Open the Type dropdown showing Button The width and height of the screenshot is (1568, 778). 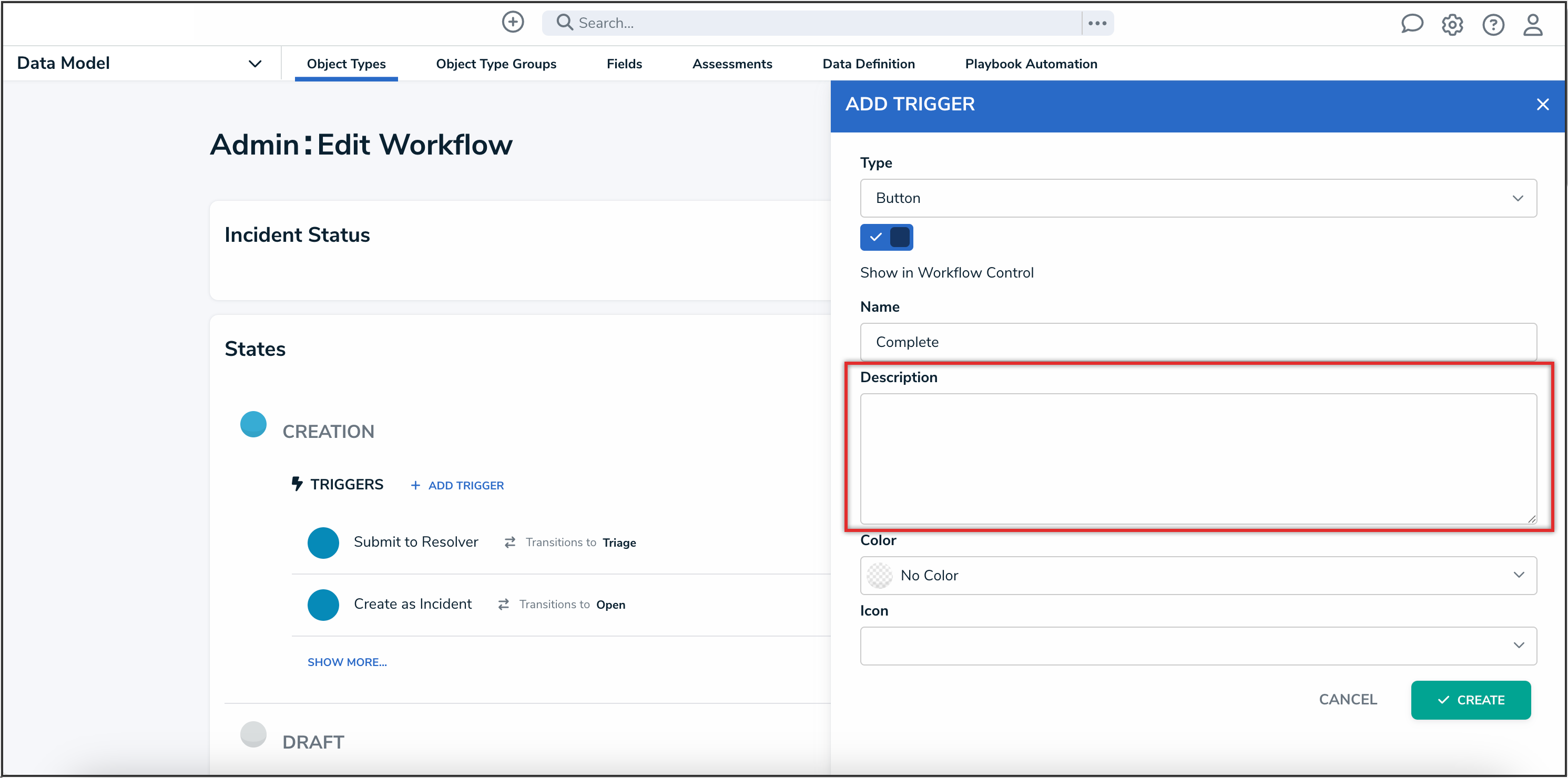[x=1197, y=198]
